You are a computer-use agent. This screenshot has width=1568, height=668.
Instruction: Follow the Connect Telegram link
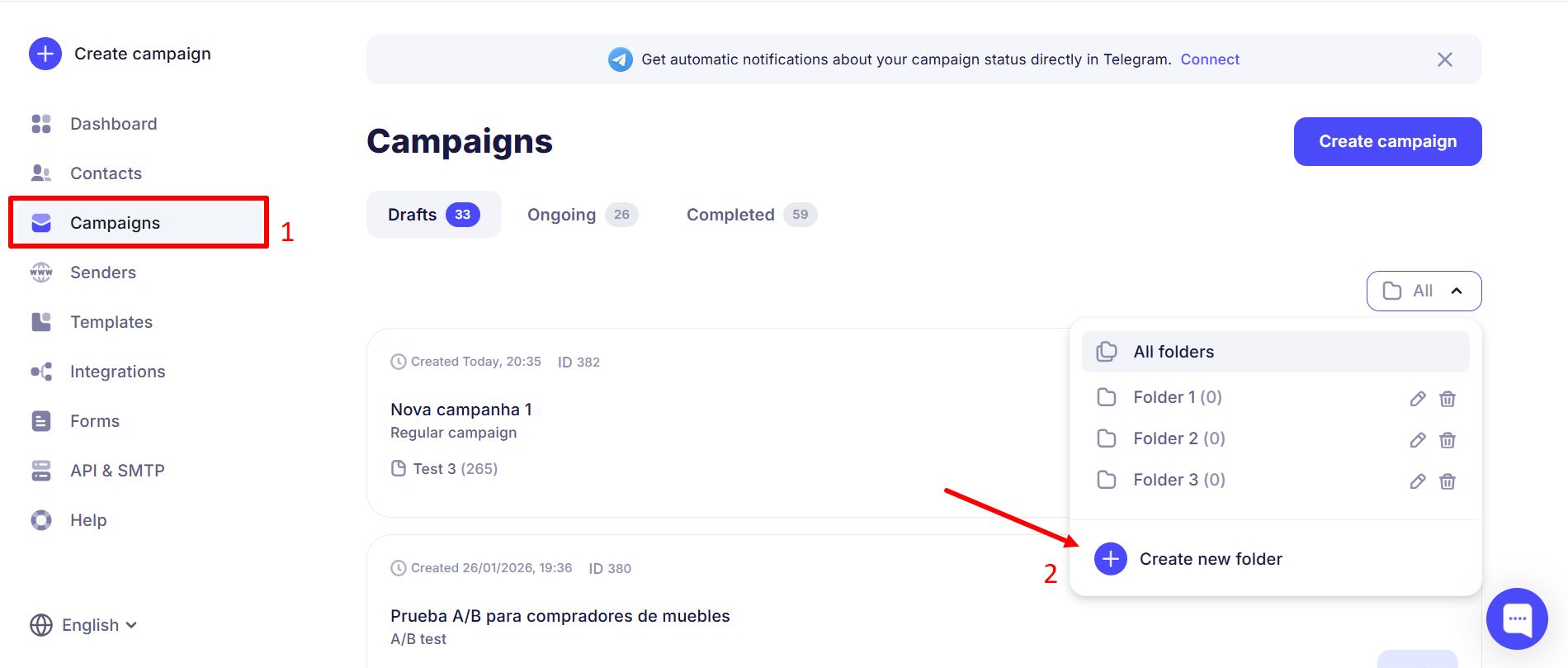[1210, 59]
